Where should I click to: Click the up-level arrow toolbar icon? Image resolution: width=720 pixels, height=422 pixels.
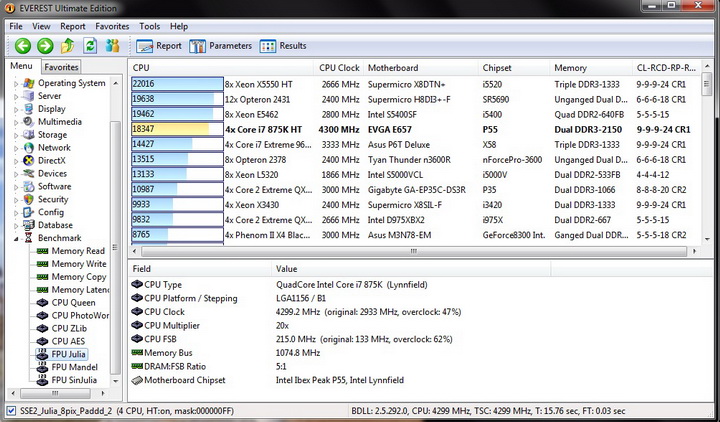68,45
